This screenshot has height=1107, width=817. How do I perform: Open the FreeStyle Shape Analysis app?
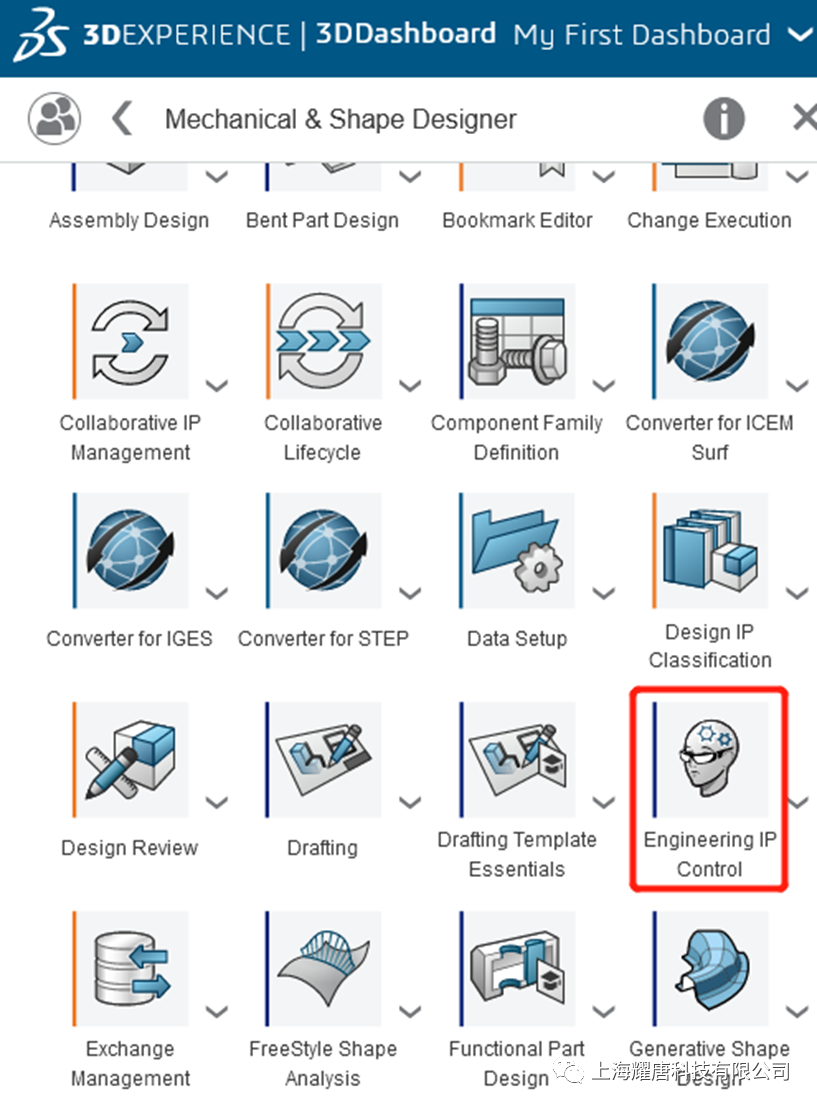(x=323, y=969)
